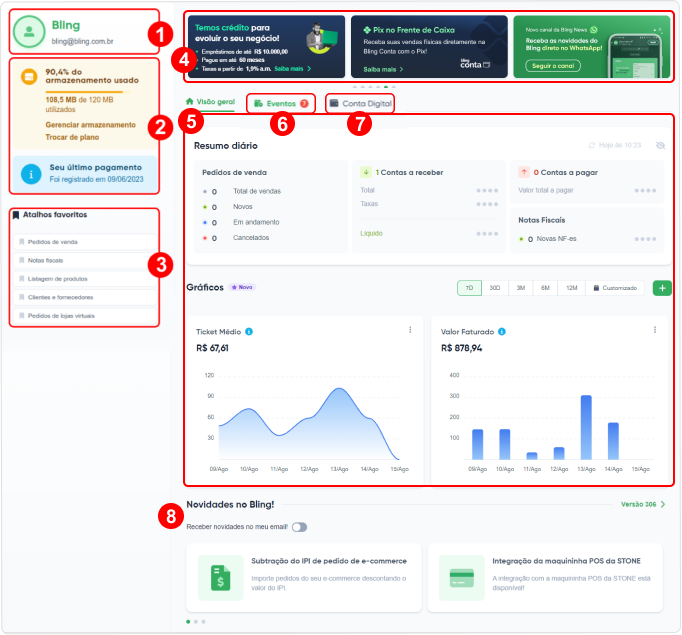The height and width of the screenshot is (635, 682).
Task: Click Trocar de plano link
Action: 72,137
